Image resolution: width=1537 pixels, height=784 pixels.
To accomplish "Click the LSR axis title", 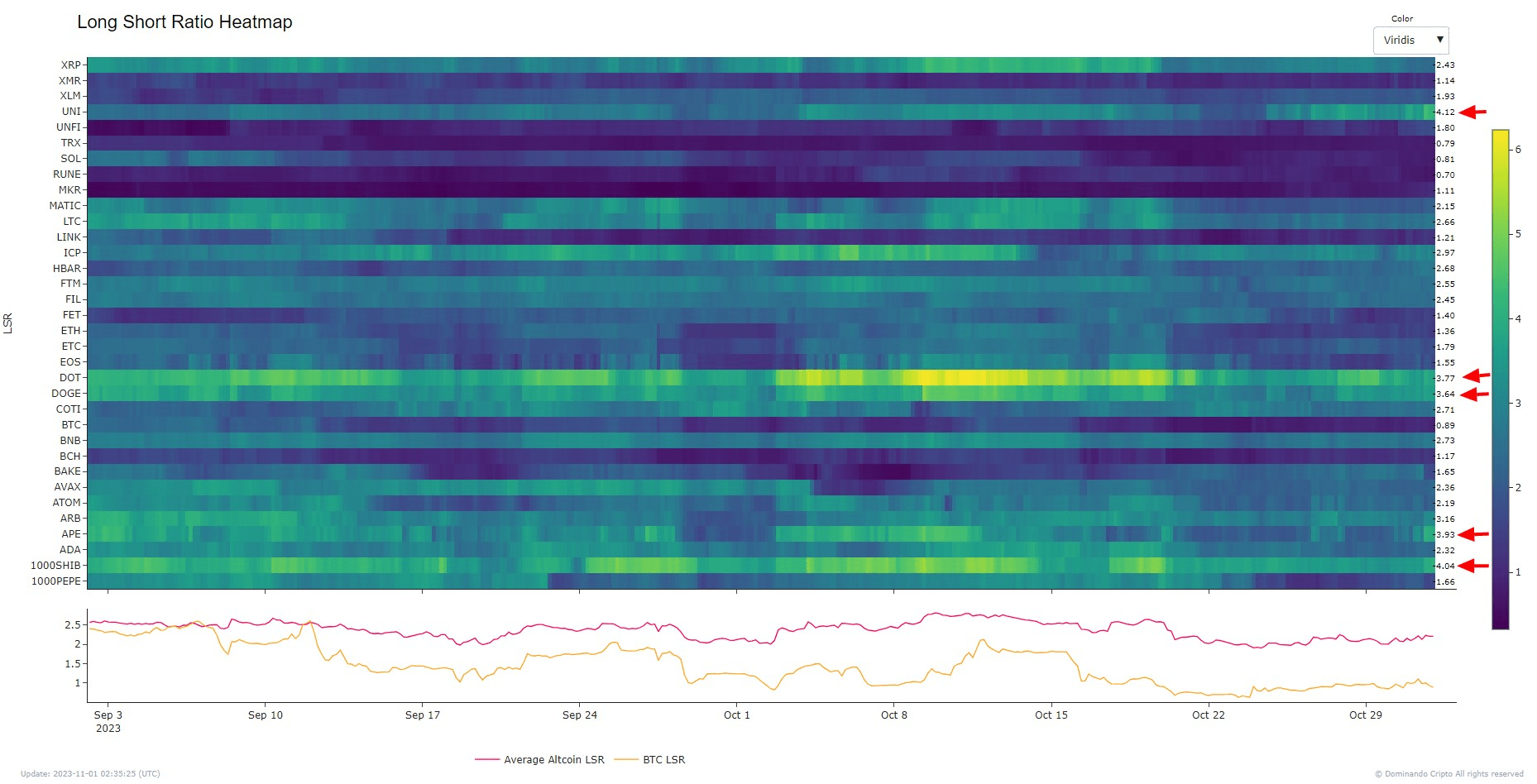I will tap(9, 322).
